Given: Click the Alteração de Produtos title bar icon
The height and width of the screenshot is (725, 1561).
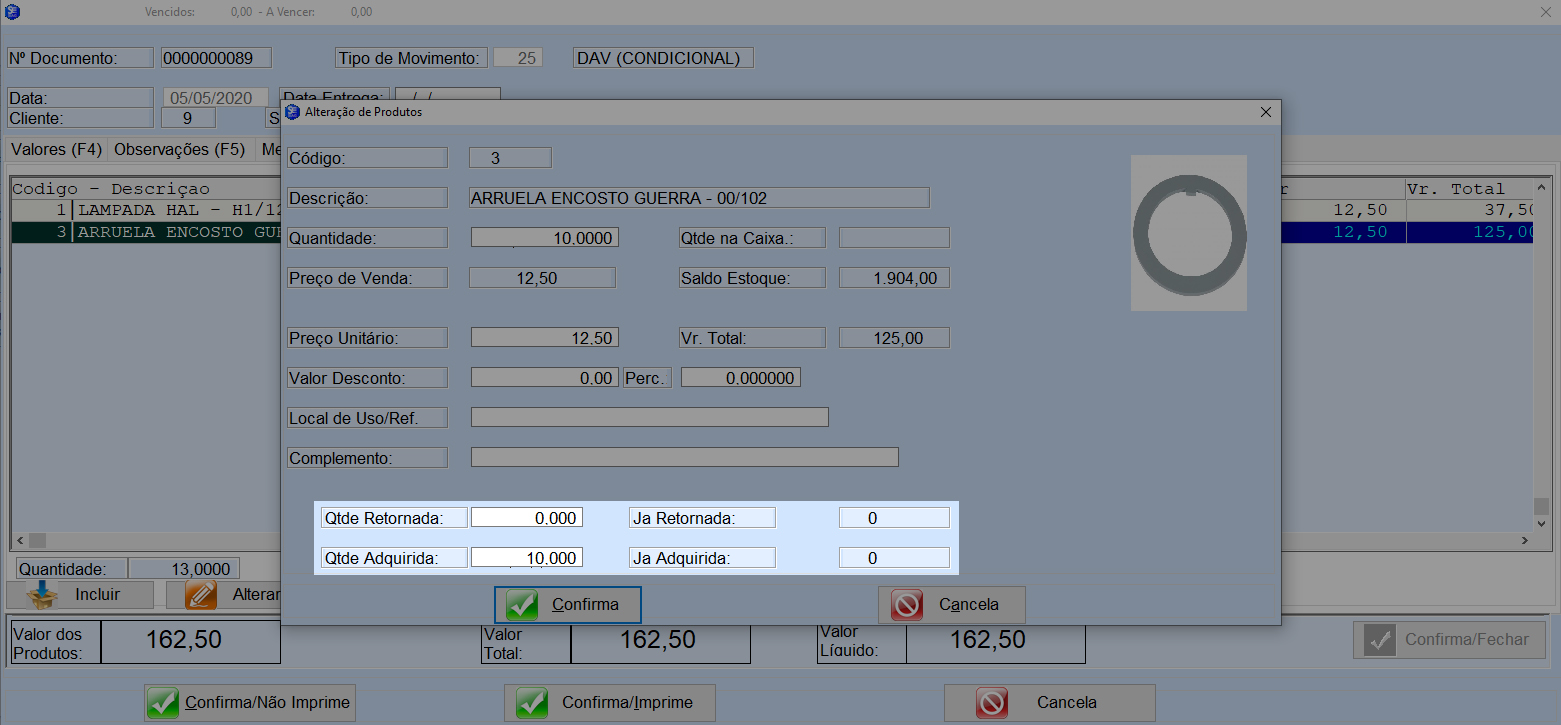Looking at the screenshot, I should pos(293,112).
